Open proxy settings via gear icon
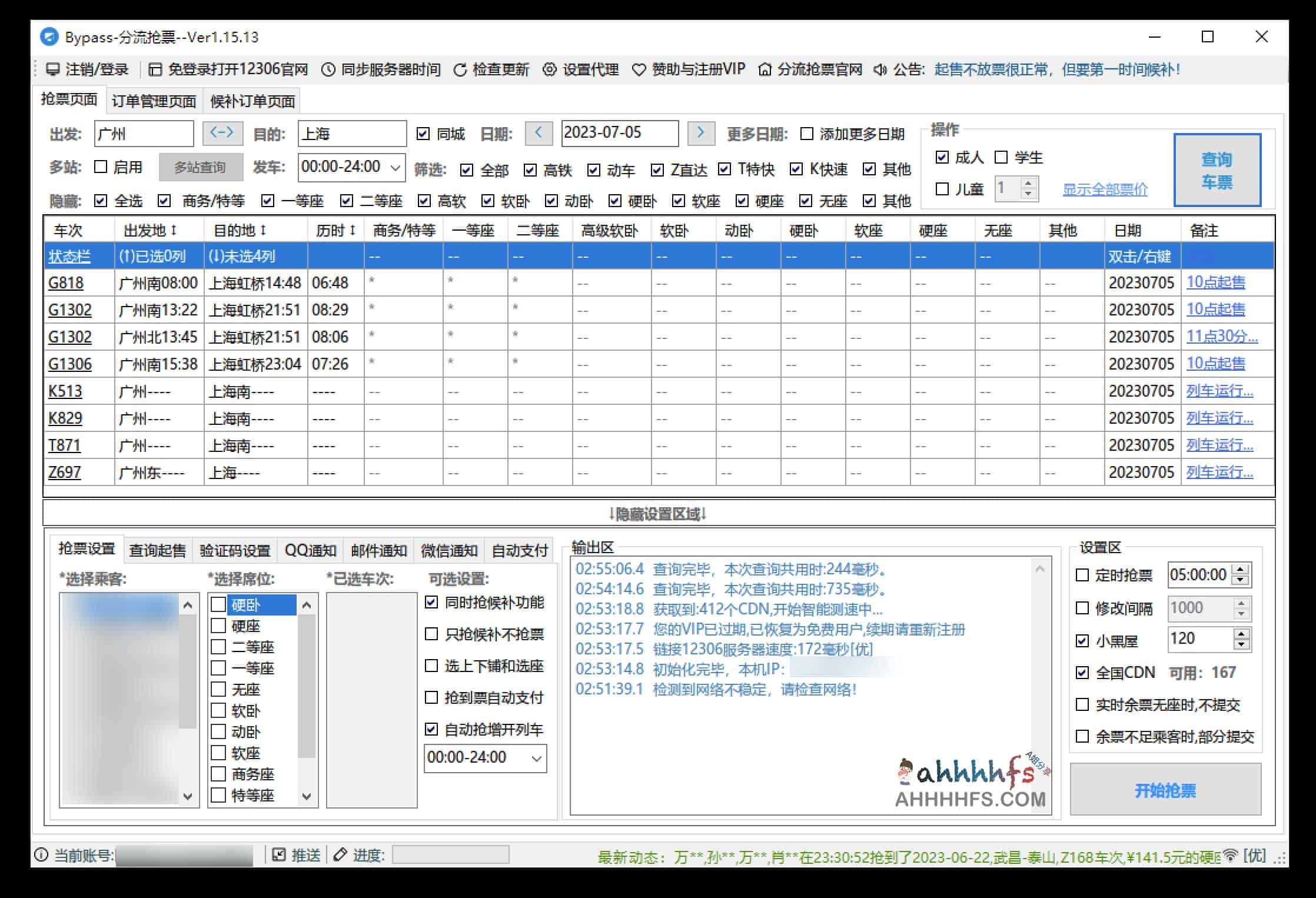1316x898 pixels. coord(550,69)
